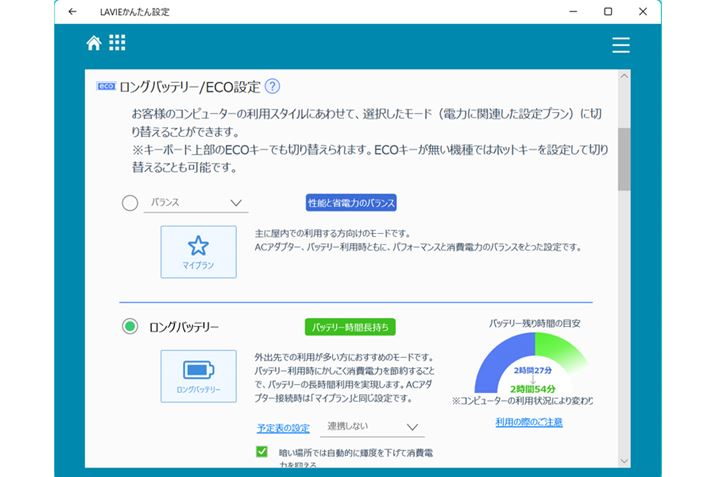
Task: Open the app grid menu icon
Action: pos(117,44)
